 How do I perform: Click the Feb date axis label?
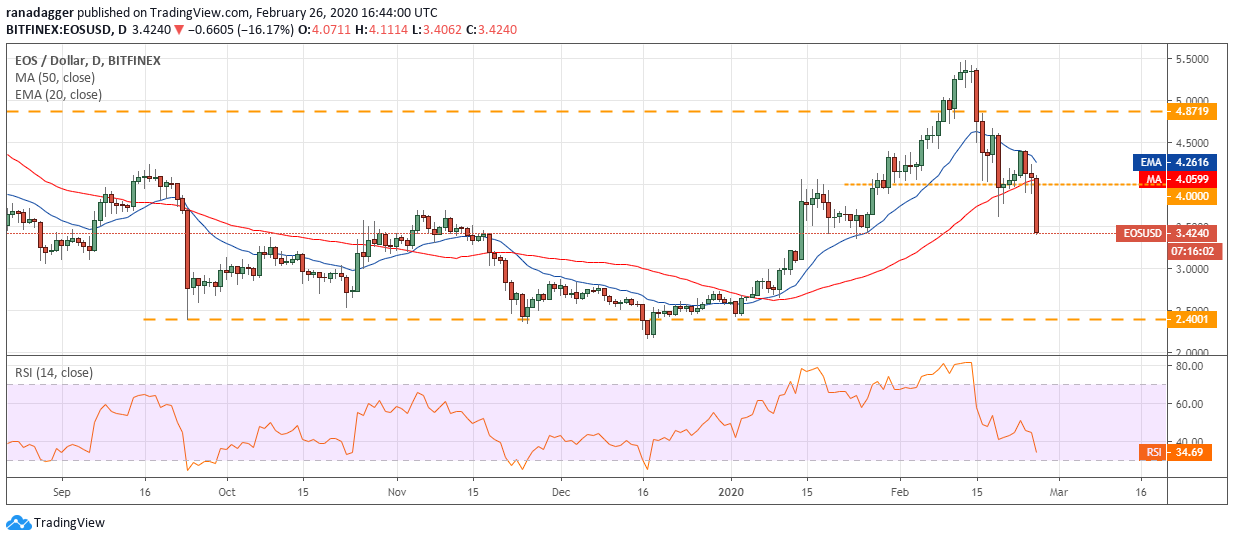pos(899,492)
